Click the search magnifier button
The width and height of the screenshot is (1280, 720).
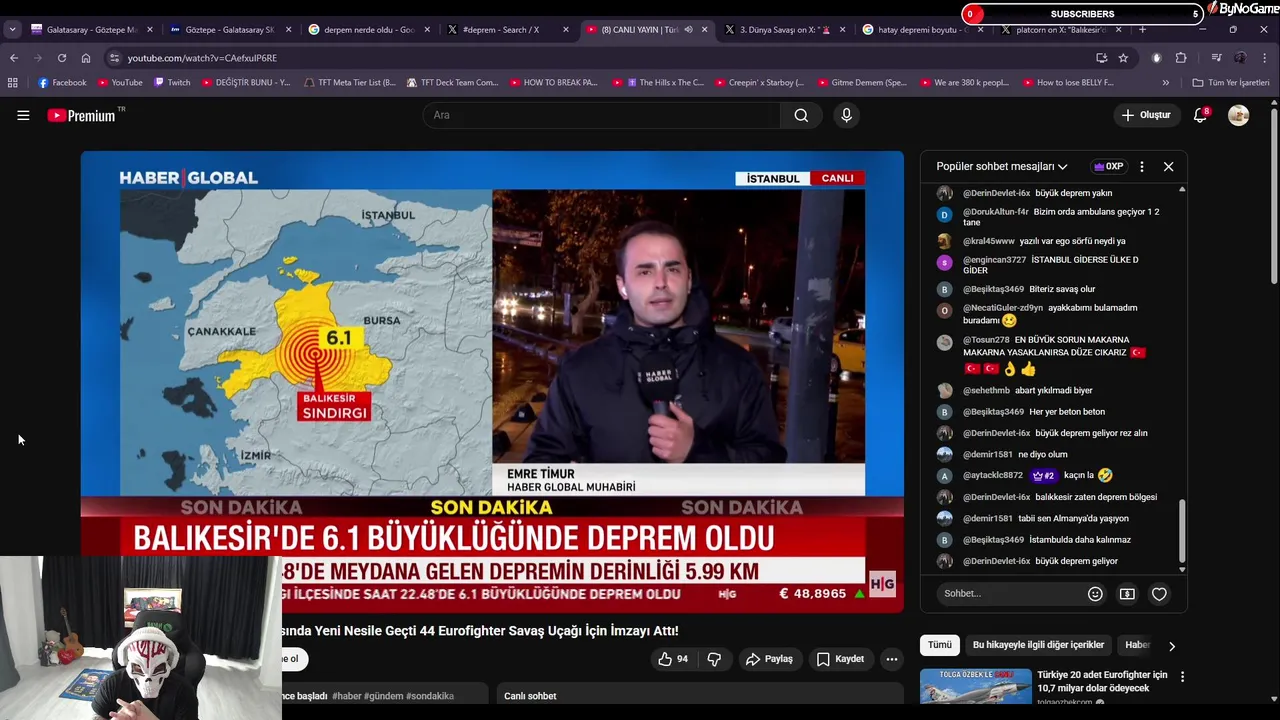pyautogui.click(x=801, y=115)
